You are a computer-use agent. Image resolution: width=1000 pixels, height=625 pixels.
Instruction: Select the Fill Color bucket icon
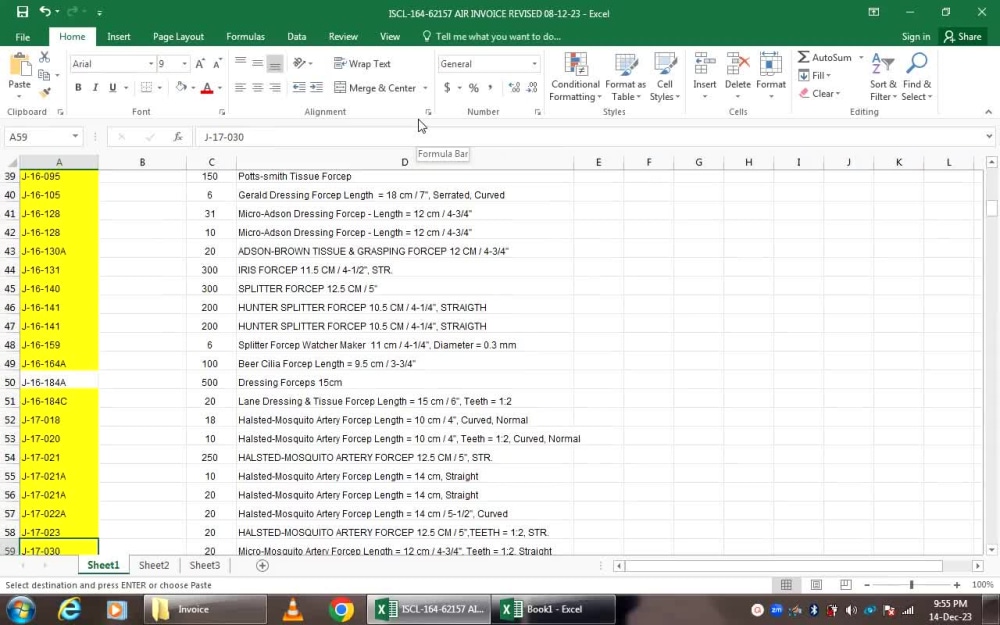coord(181,88)
